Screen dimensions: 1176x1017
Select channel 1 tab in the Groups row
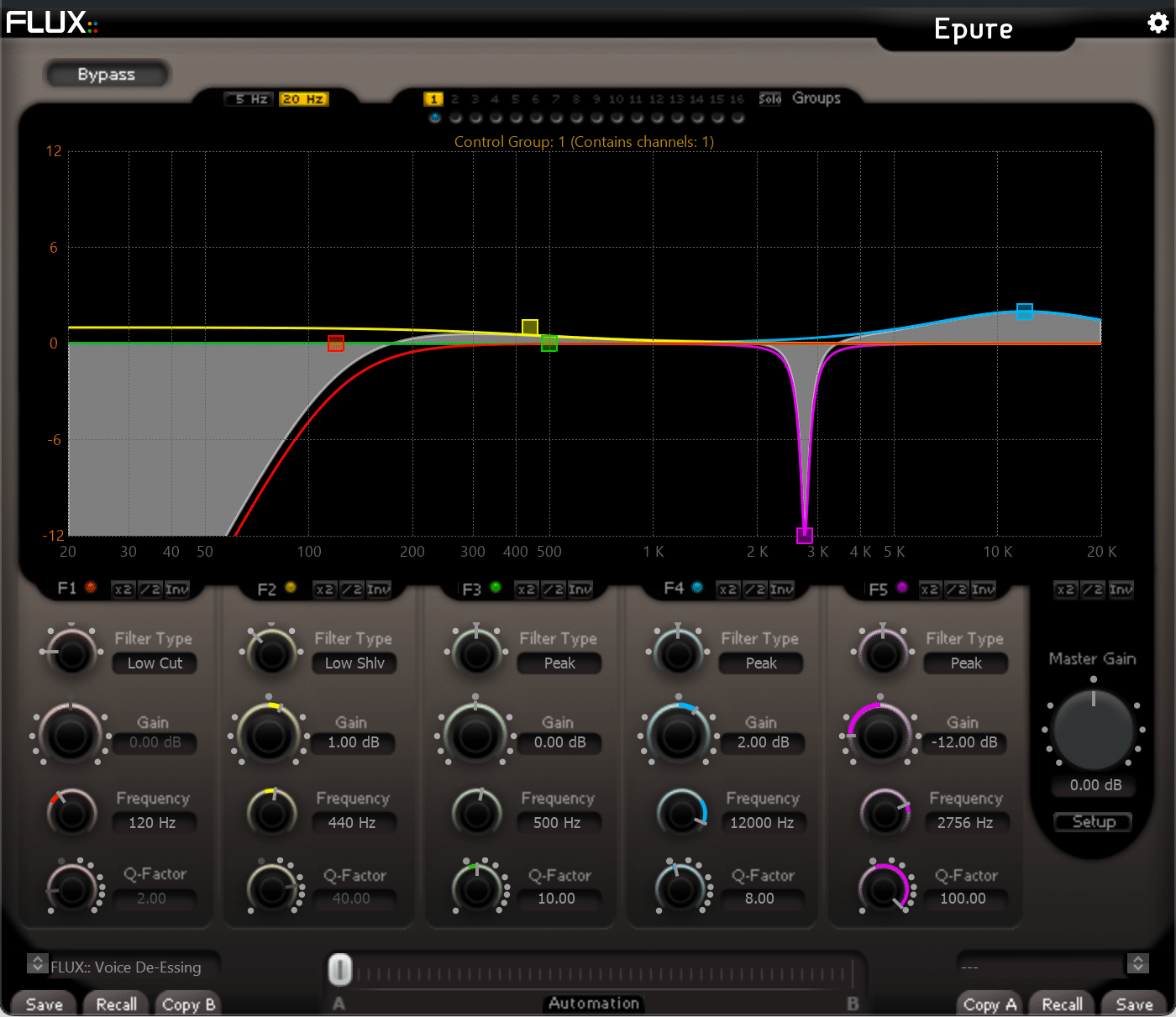coord(433,99)
